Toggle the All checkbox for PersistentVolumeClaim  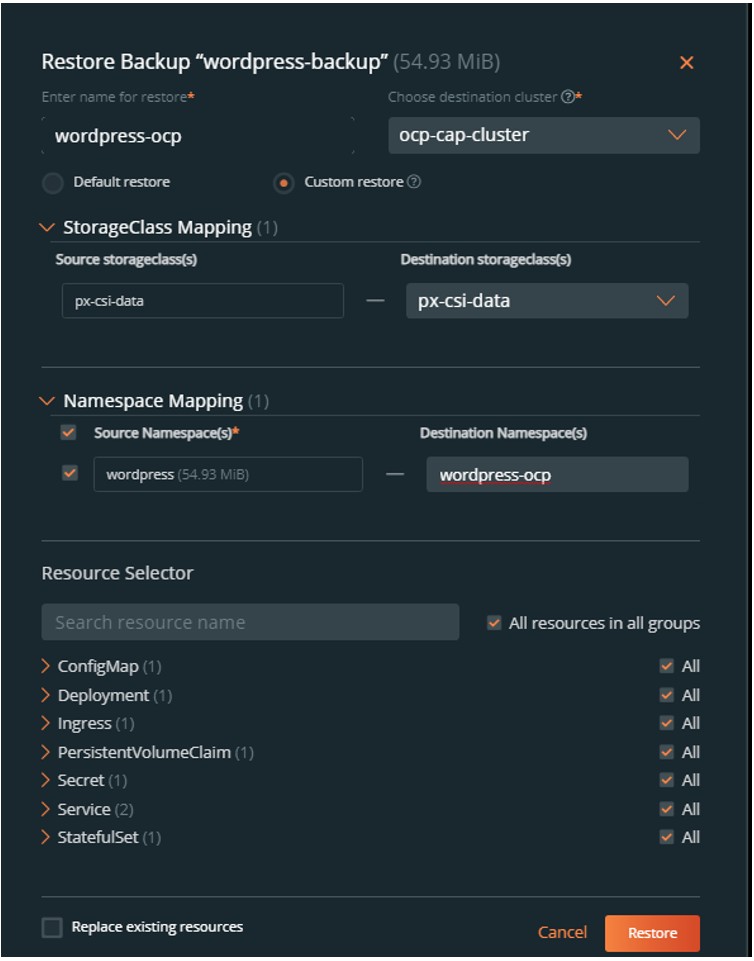point(667,752)
